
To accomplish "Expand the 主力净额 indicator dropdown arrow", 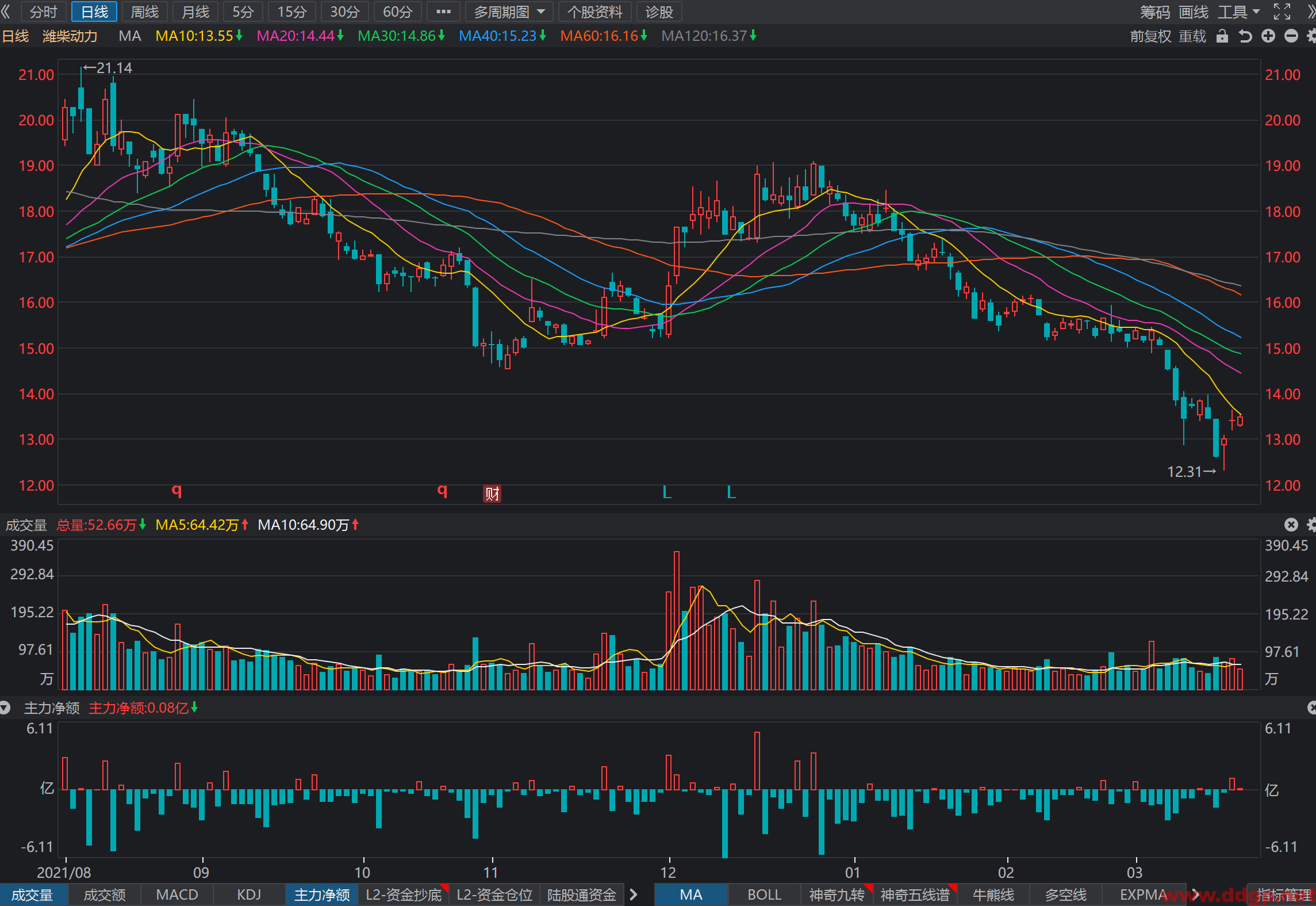I will pyautogui.click(x=5, y=708).
